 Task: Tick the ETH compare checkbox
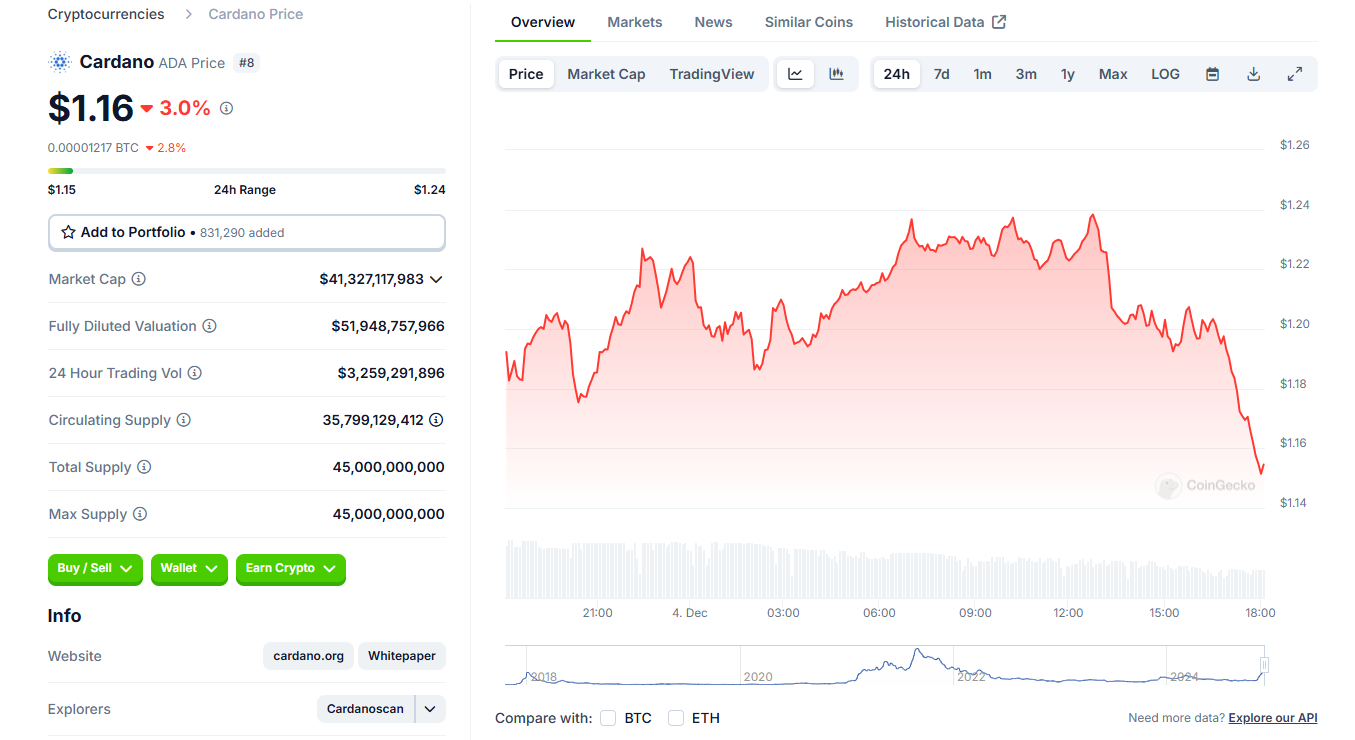[x=676, y=718]
